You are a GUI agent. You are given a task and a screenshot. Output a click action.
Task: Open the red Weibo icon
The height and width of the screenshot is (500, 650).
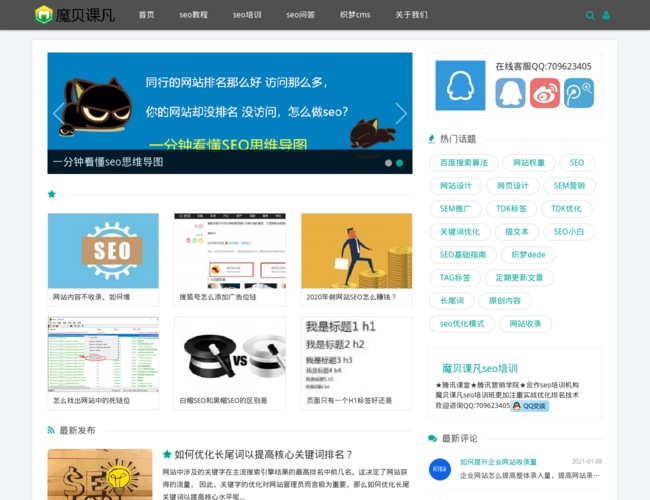pyautogui.click(x=545, y=93)
